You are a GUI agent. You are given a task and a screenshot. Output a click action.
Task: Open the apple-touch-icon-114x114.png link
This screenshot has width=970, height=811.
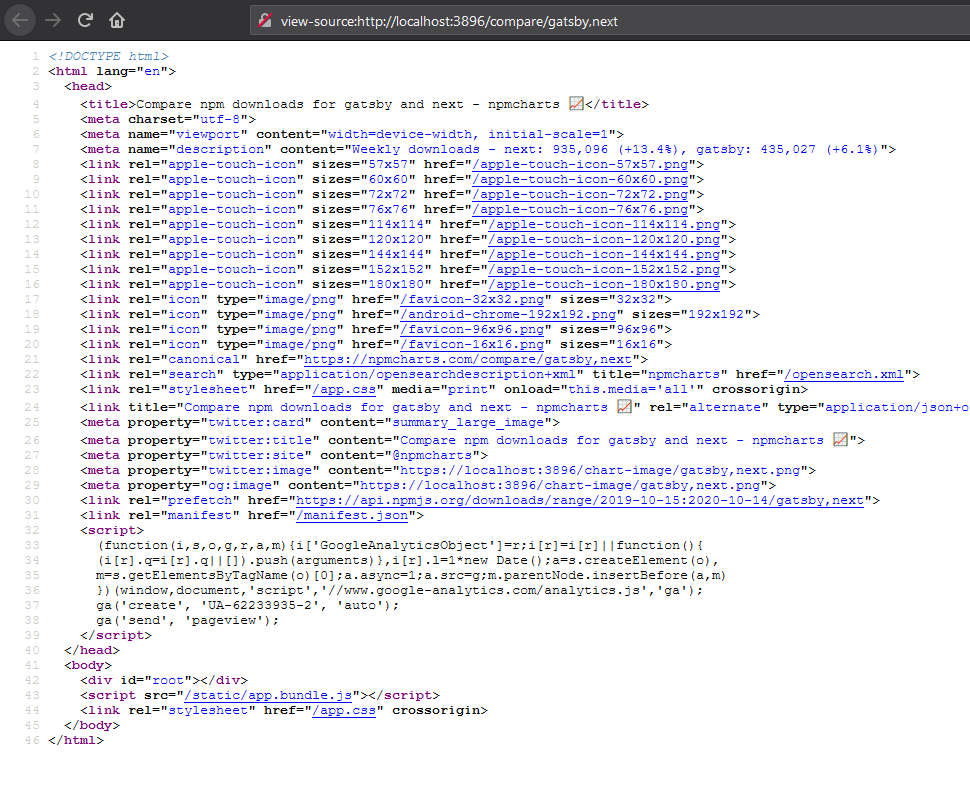[x=604, y=225]
